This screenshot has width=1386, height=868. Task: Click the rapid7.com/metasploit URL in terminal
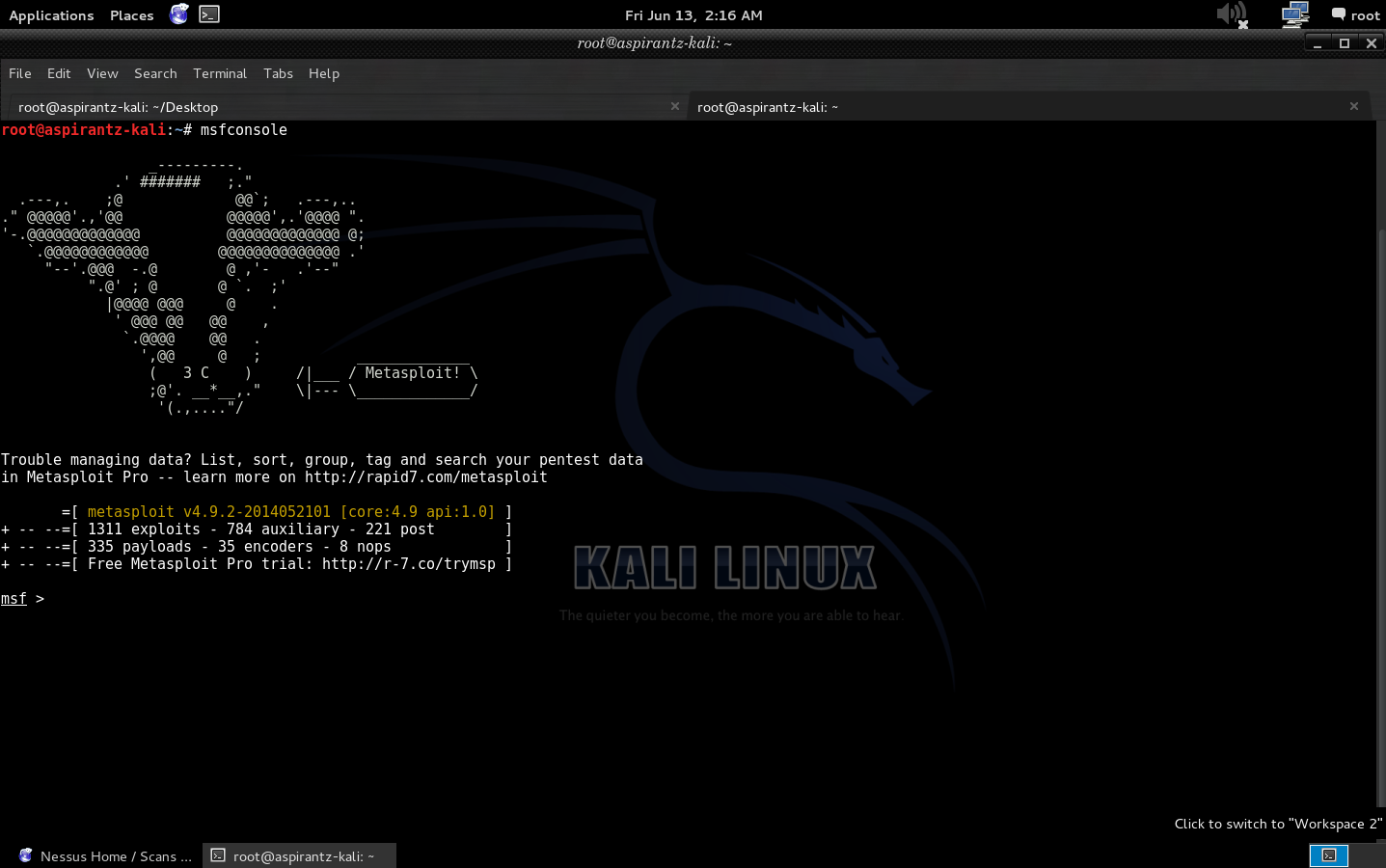(x=426, y=477)
